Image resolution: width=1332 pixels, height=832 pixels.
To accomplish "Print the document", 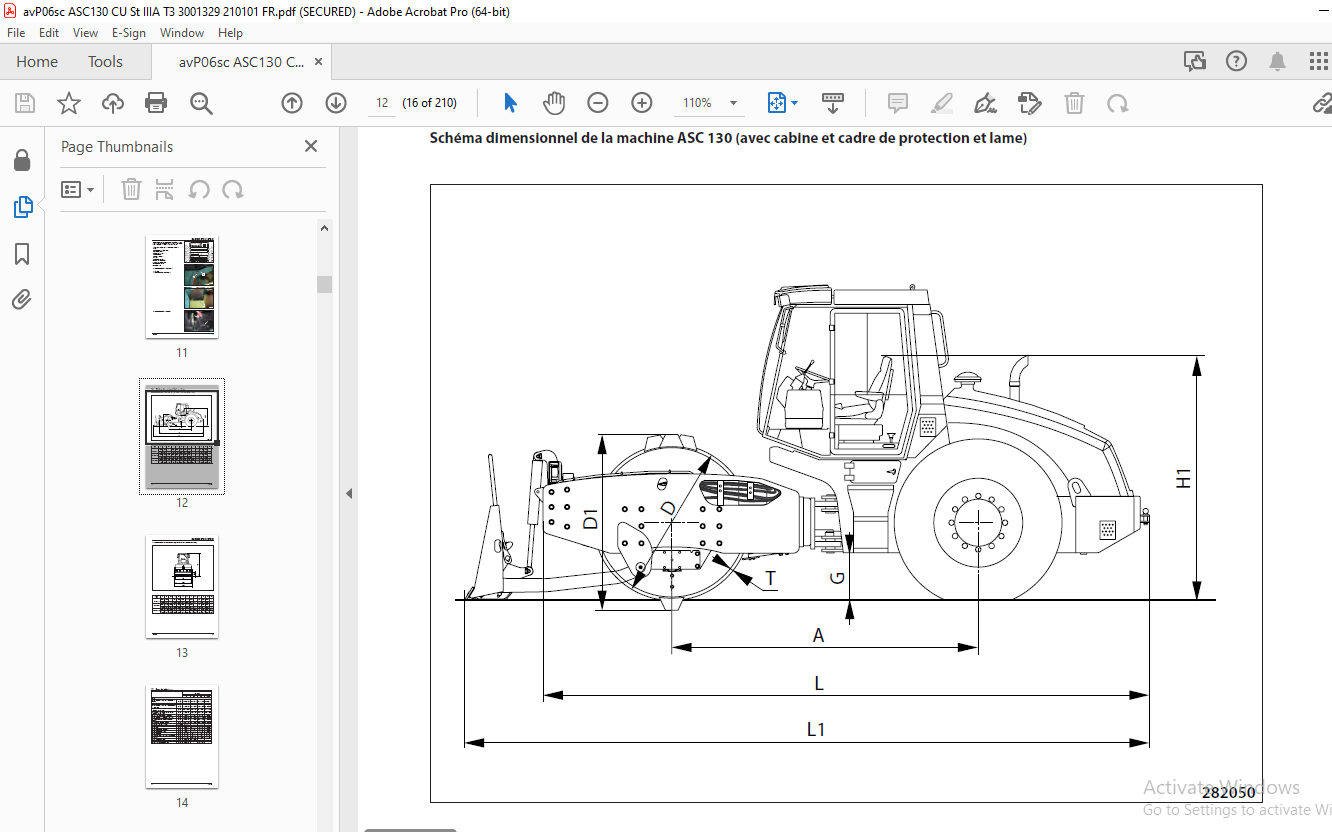I will click(156, 103).
